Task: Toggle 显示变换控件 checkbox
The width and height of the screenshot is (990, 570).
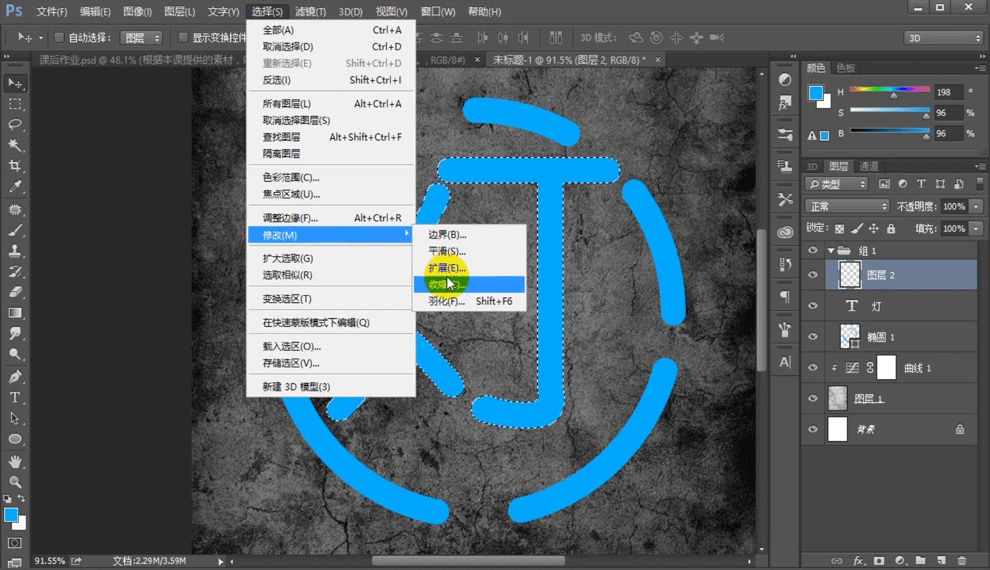Action: pos(182,38)
